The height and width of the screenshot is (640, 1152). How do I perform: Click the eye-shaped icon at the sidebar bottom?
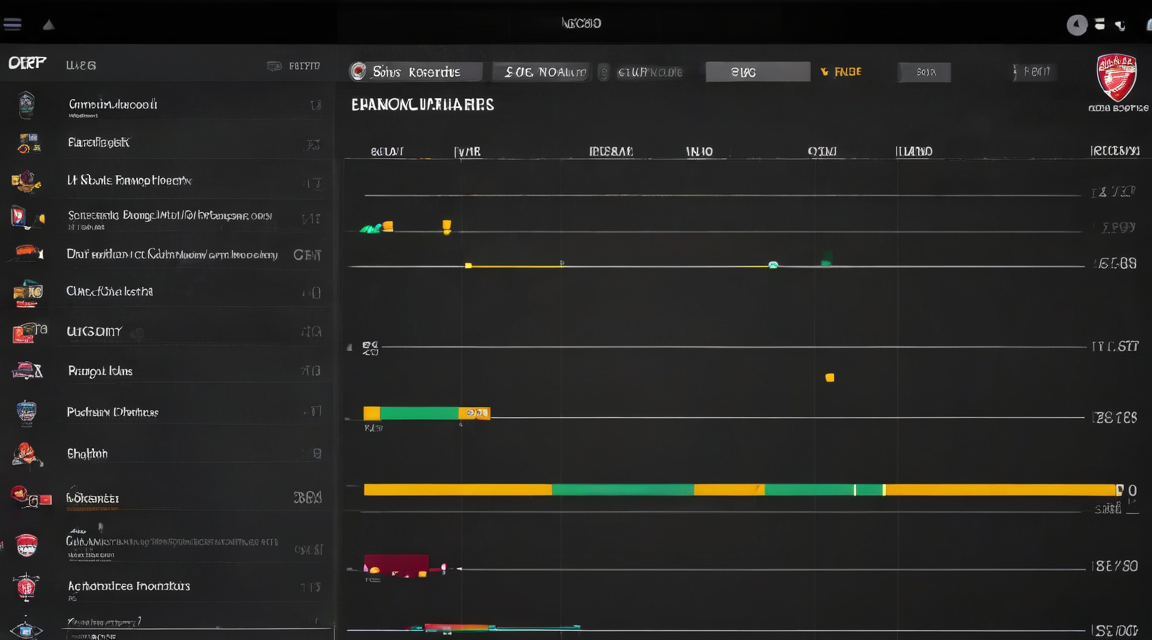(26, 630)
